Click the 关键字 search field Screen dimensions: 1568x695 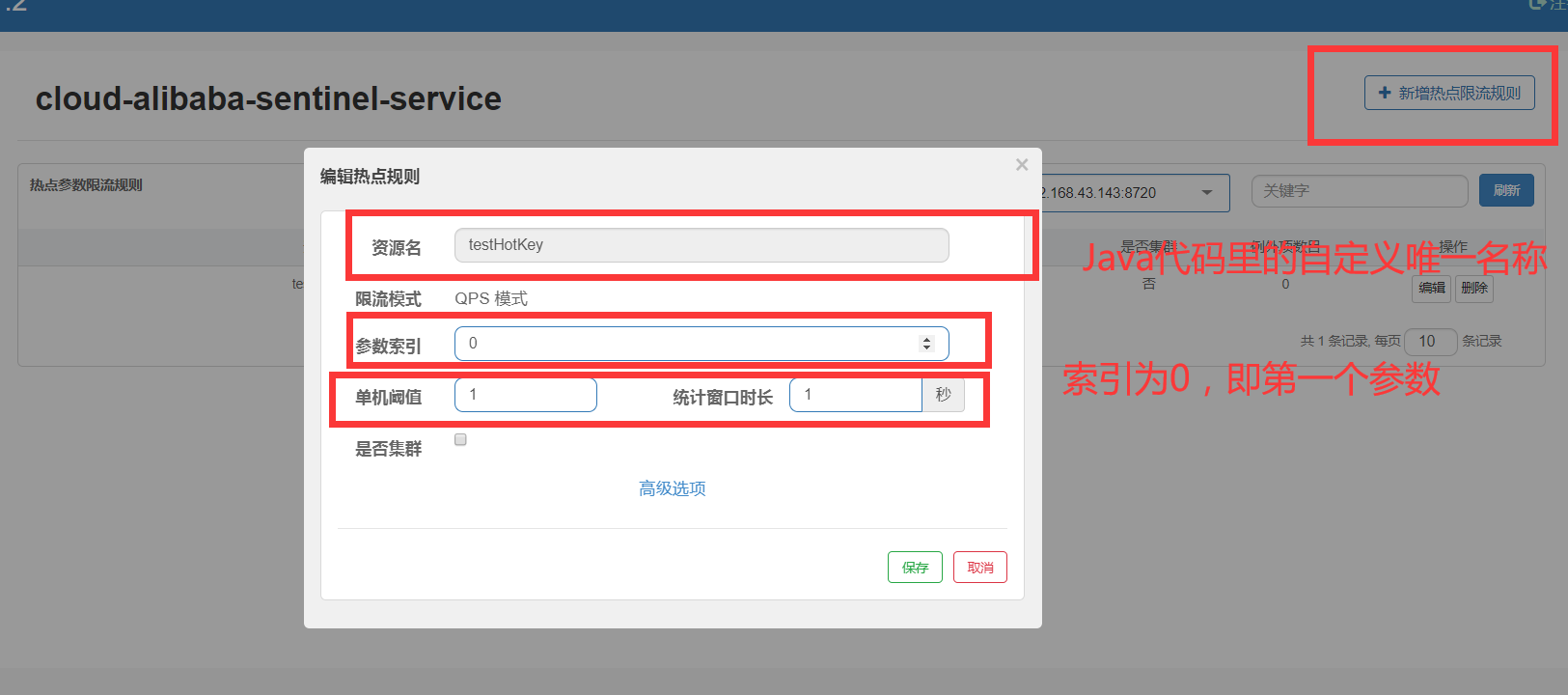point(1360,191)
